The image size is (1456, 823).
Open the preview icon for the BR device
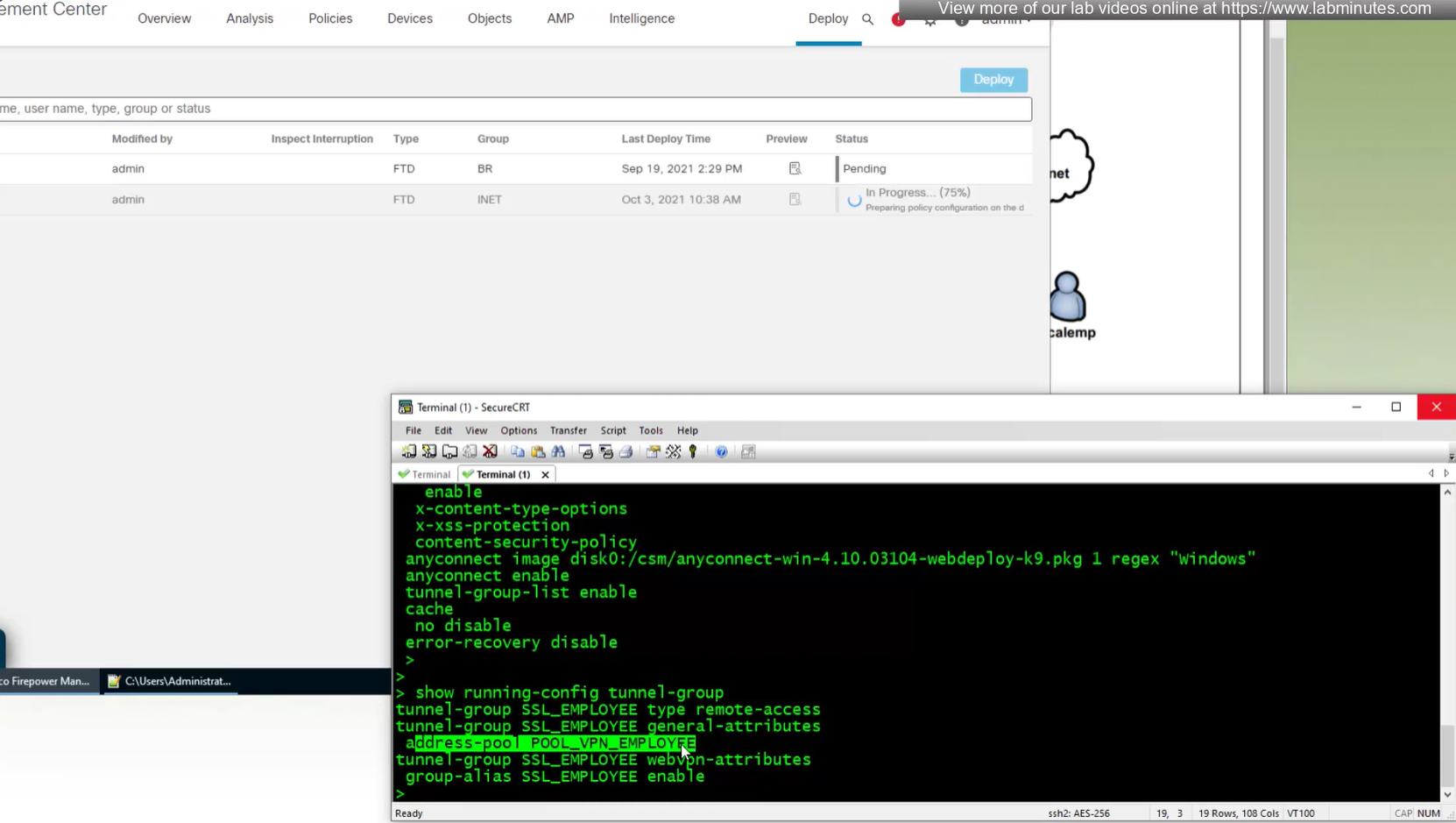795,168
